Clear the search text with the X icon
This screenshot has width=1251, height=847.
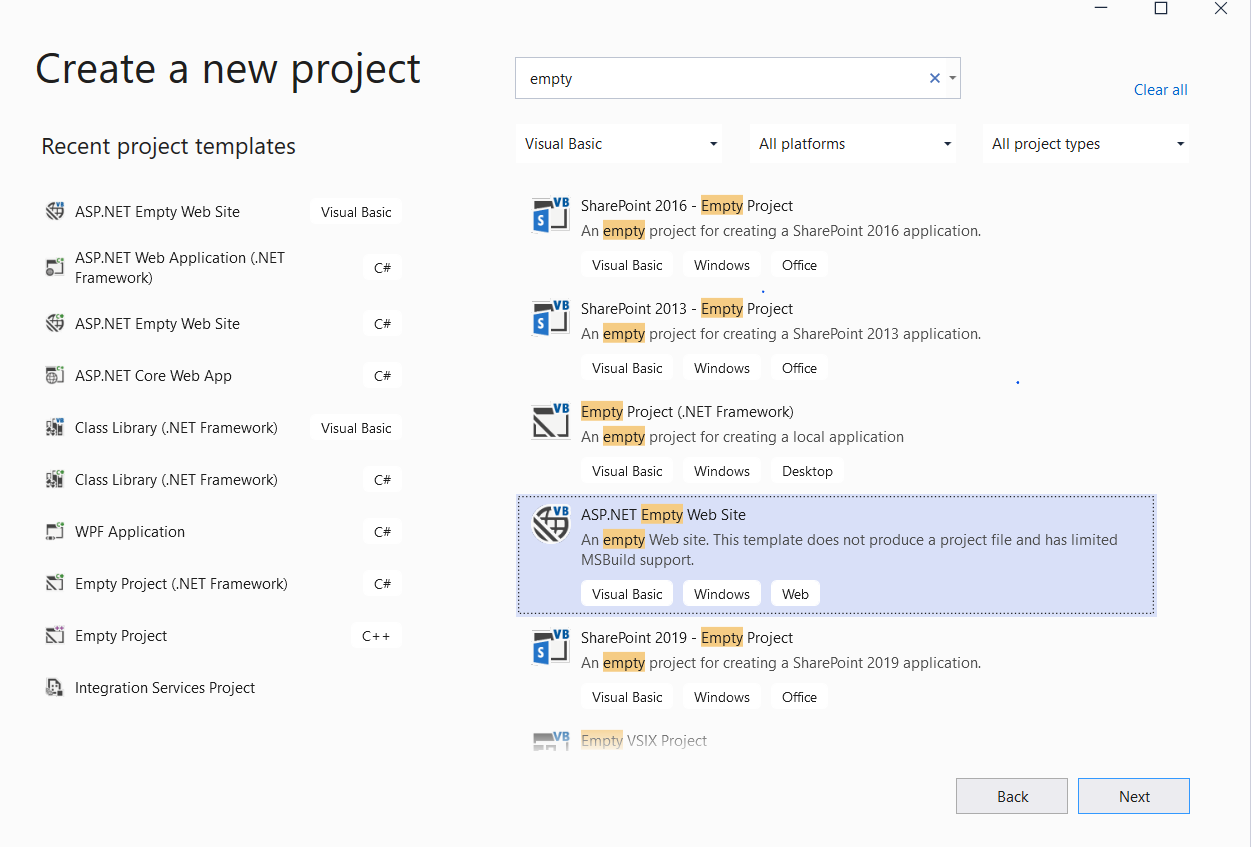935,78
